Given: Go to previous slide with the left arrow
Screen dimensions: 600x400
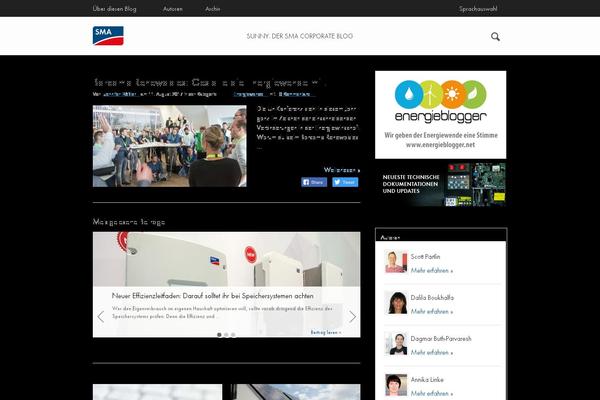Looking at the screenshot, I should pyautogui.click(x=101, y=317).
